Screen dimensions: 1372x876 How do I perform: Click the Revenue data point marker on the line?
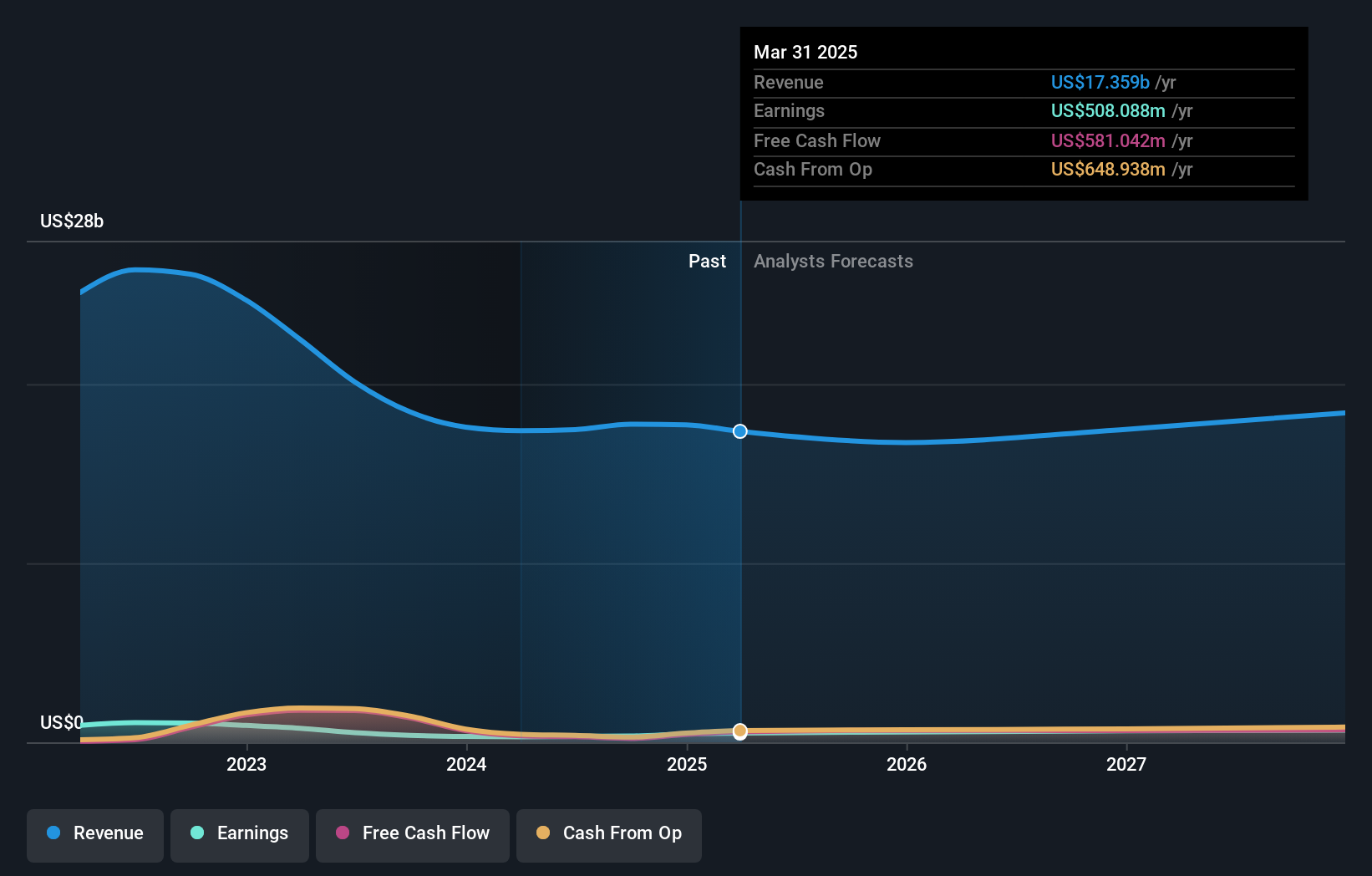tap(740, 431)
